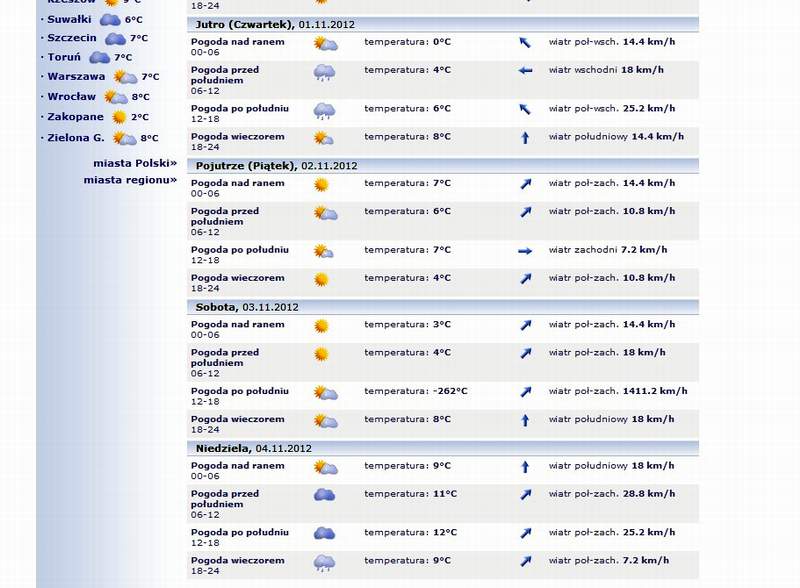Image resolution: width=800 pixels, height=588 pixels.
Task: Click the sun icon beside Zakopane
Action: point(119,117)
